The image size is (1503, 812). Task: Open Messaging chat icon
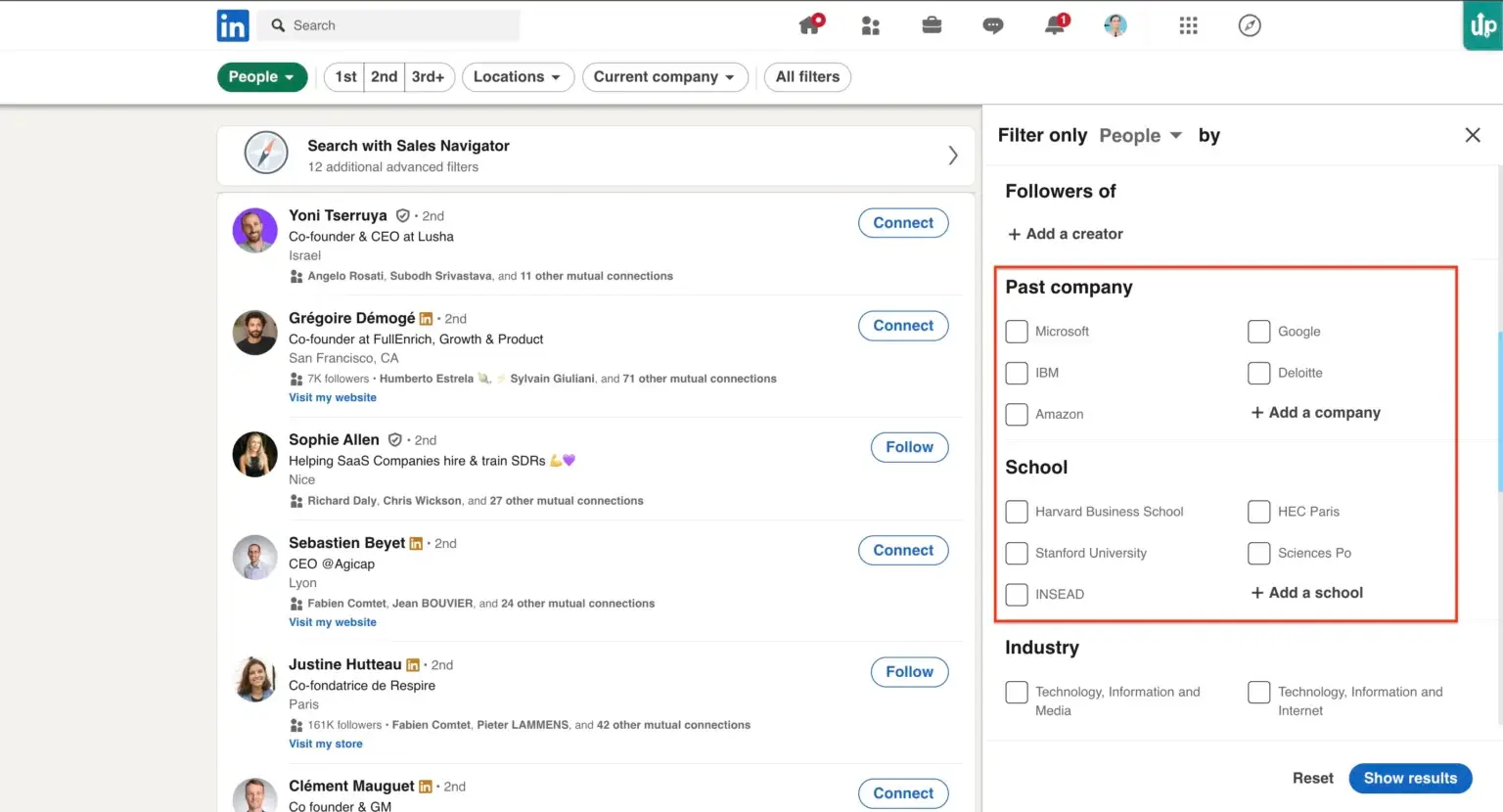click(x=993, y=25)
